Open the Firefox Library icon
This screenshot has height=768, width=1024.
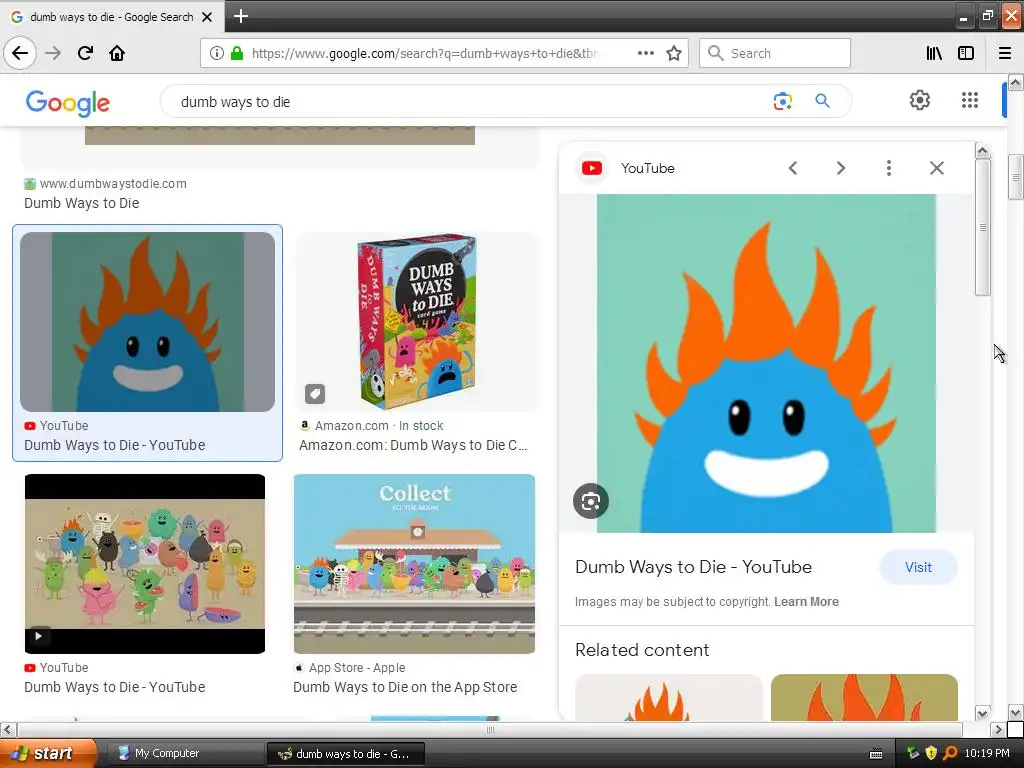(x=934, y=53)
